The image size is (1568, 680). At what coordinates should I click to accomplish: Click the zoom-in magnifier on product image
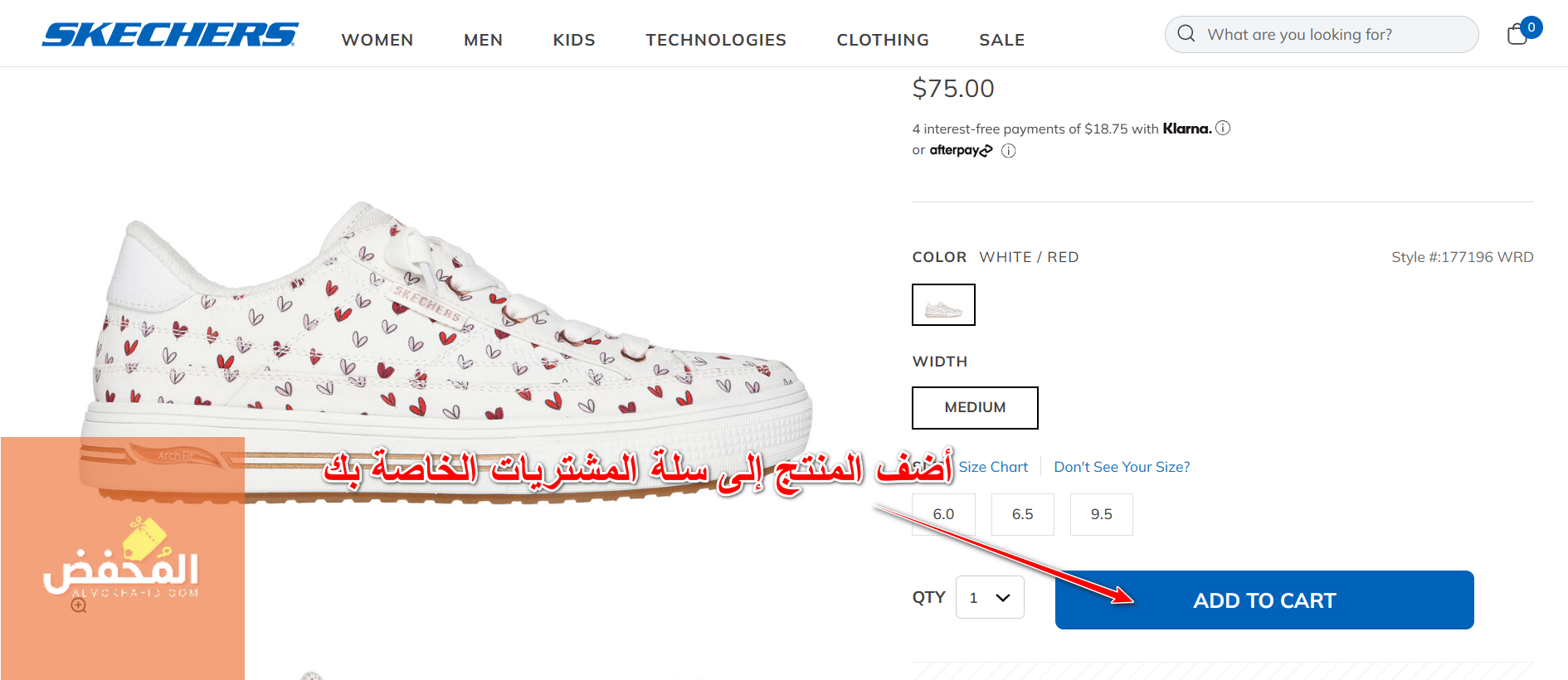click(79, 605)
